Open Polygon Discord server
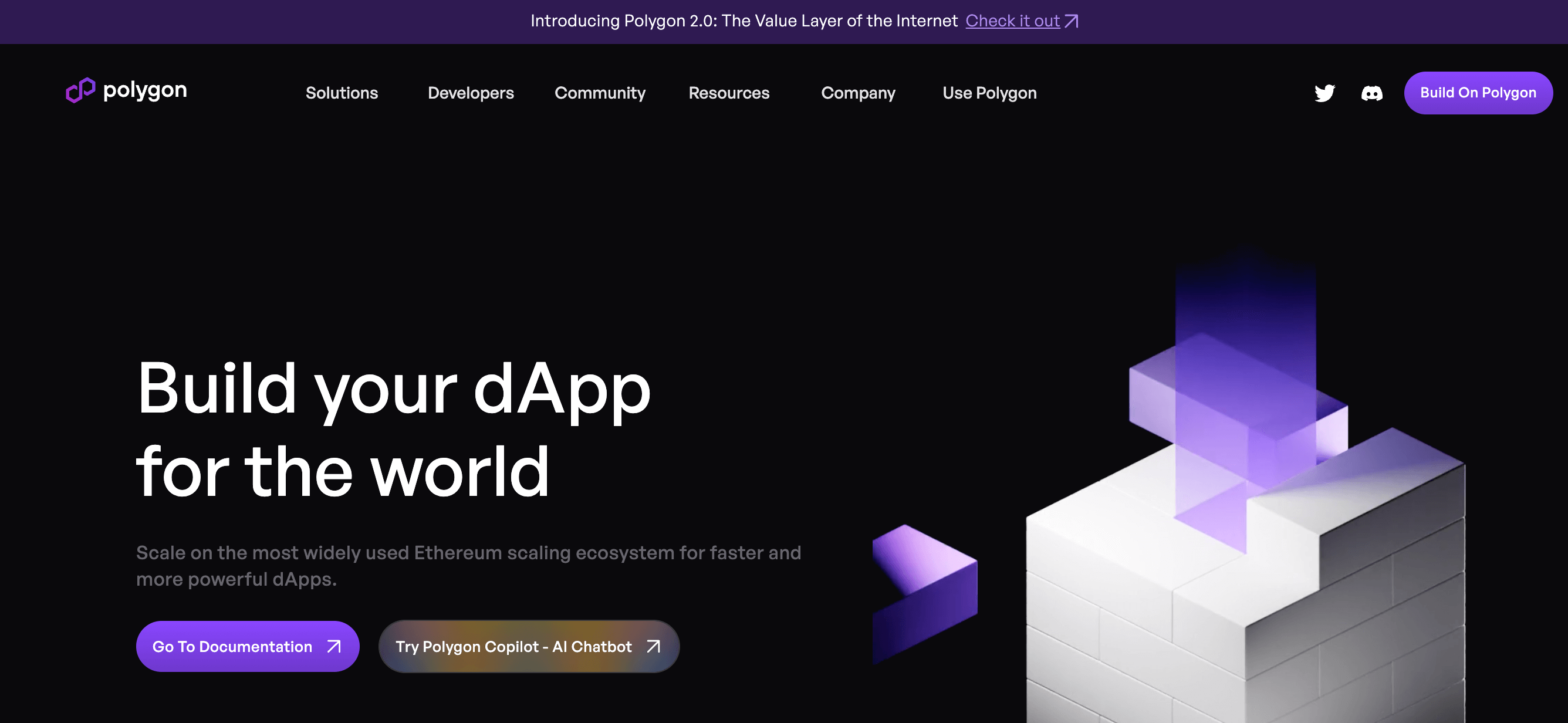1568x723 pixels. tap(1371, 92)
